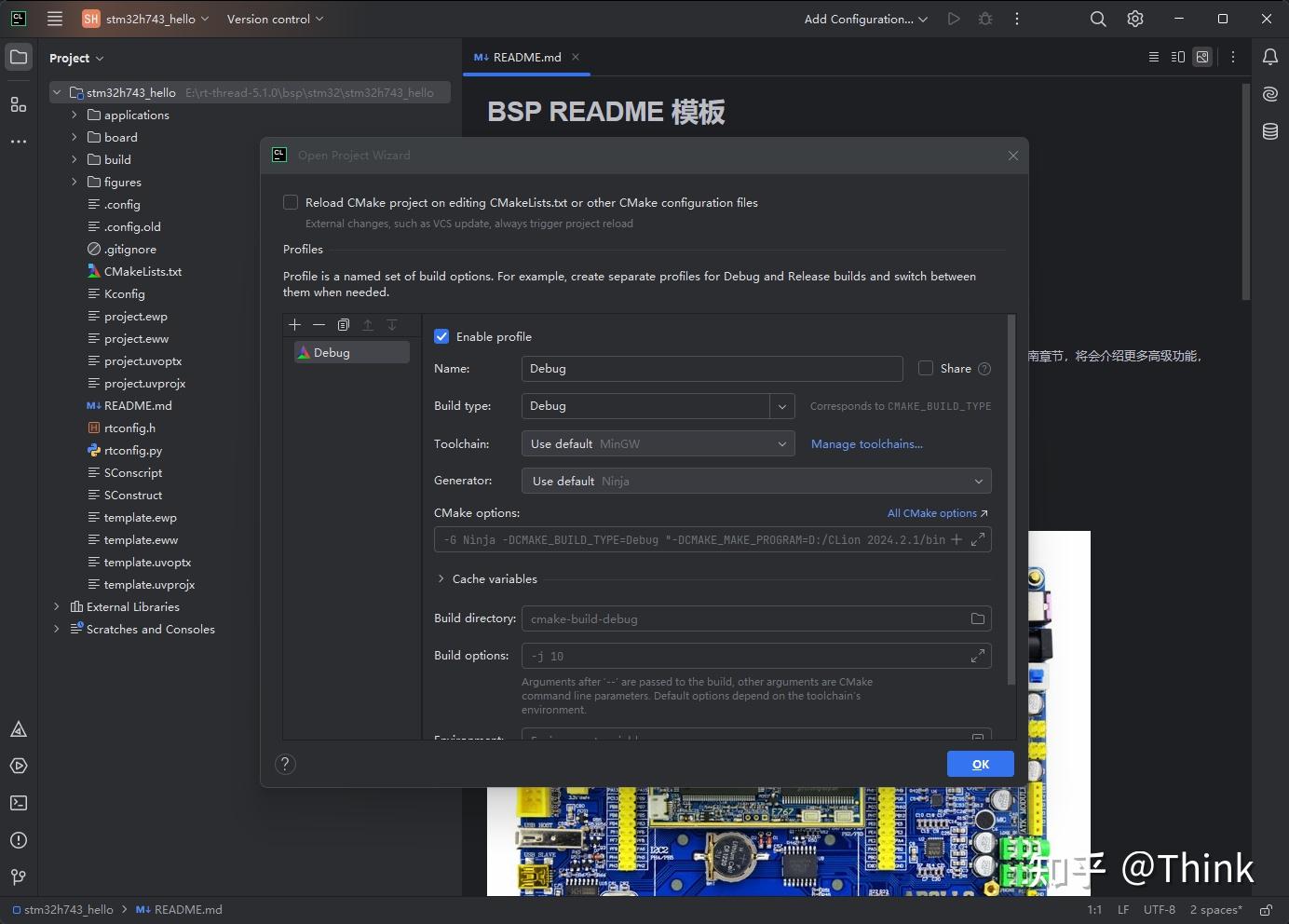Tick the Share profile checkbox

tap(926, 368)
